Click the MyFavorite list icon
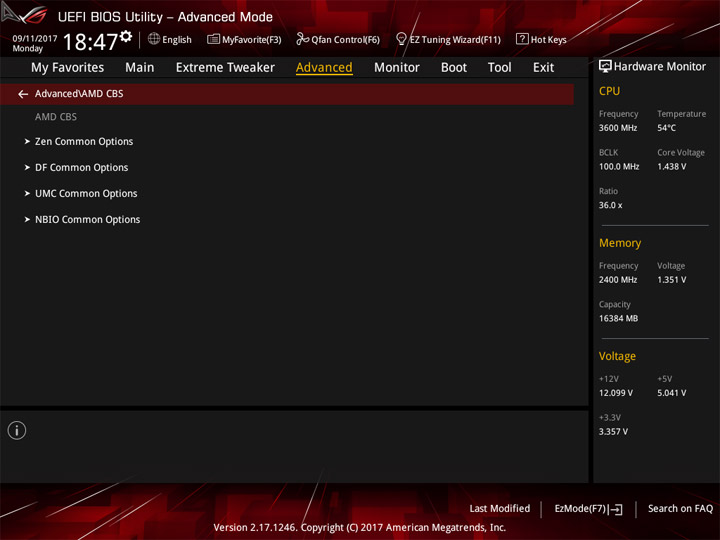The width and height of the screenshot is (720, 540). (x=213, y=39)
